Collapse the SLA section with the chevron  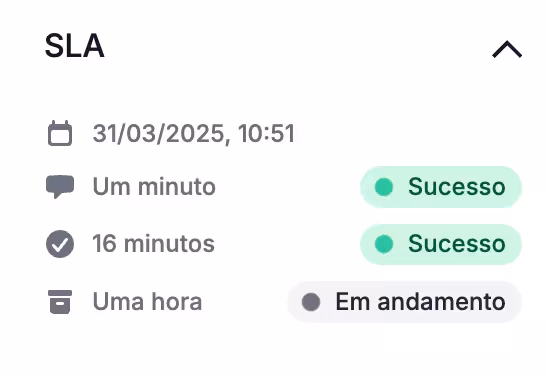point(507,49)
